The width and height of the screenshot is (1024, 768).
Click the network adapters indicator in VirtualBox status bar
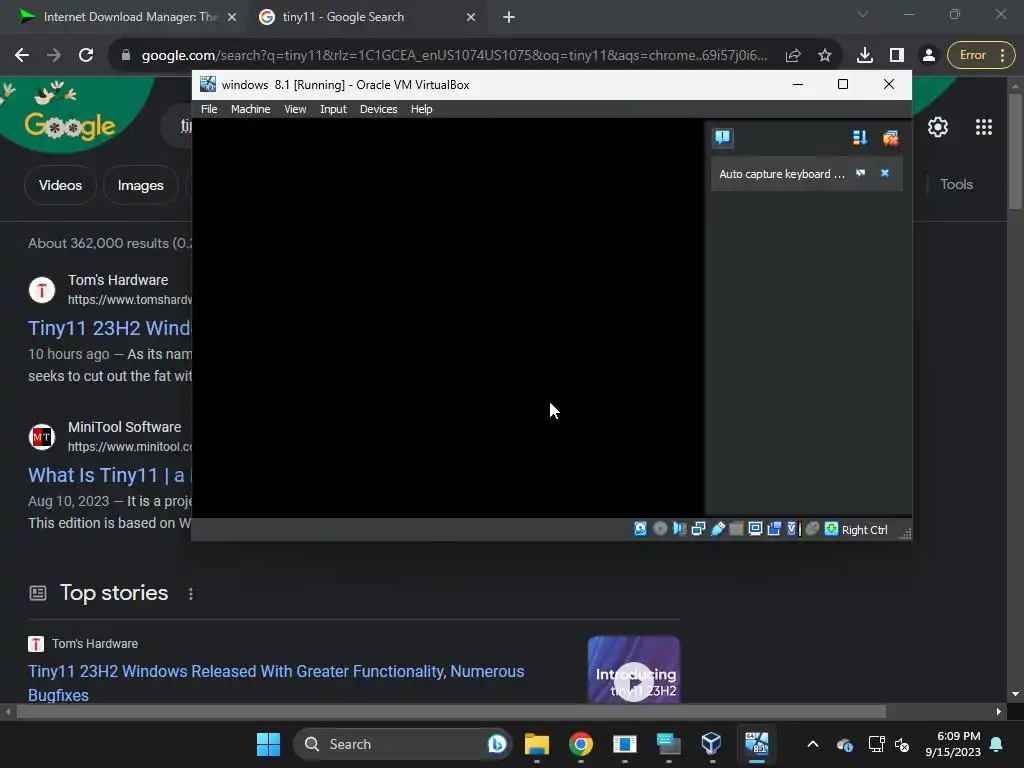click(x=698, y=529)
